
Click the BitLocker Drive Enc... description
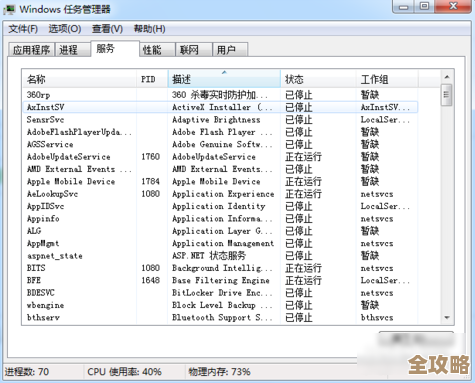click(x=222, y=293)
